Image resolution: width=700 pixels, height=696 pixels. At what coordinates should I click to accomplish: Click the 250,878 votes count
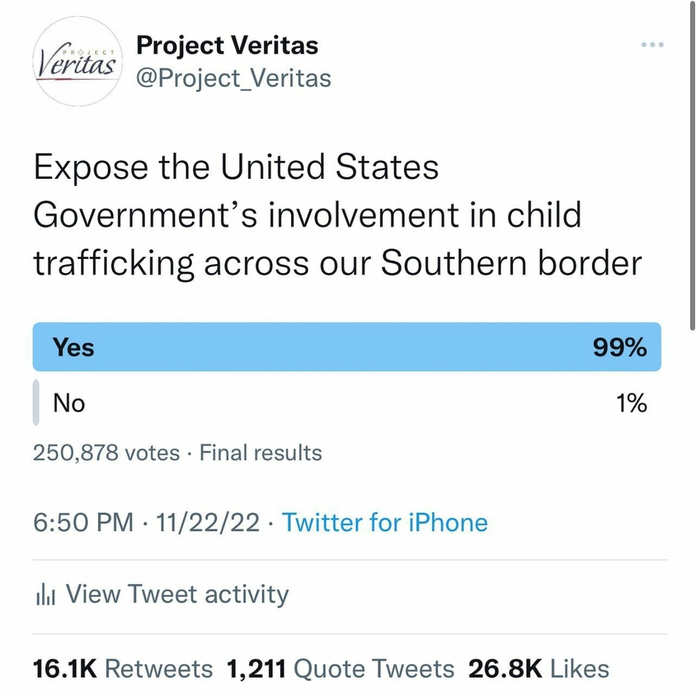107,453
